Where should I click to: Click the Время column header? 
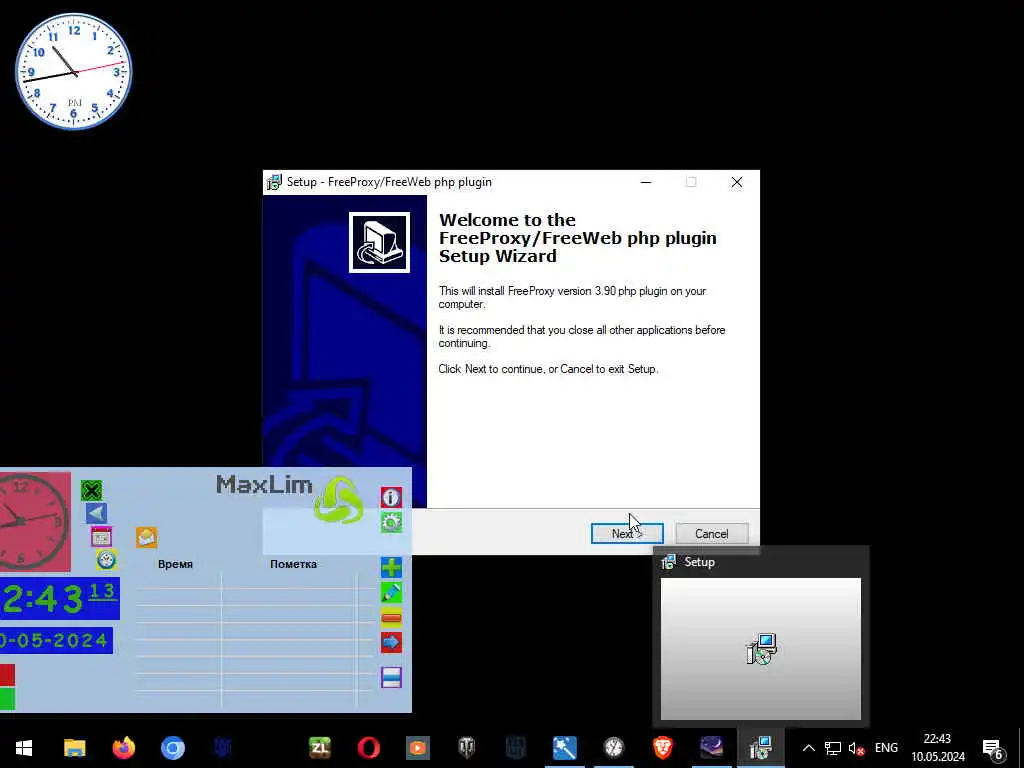(x=175, y=564)
